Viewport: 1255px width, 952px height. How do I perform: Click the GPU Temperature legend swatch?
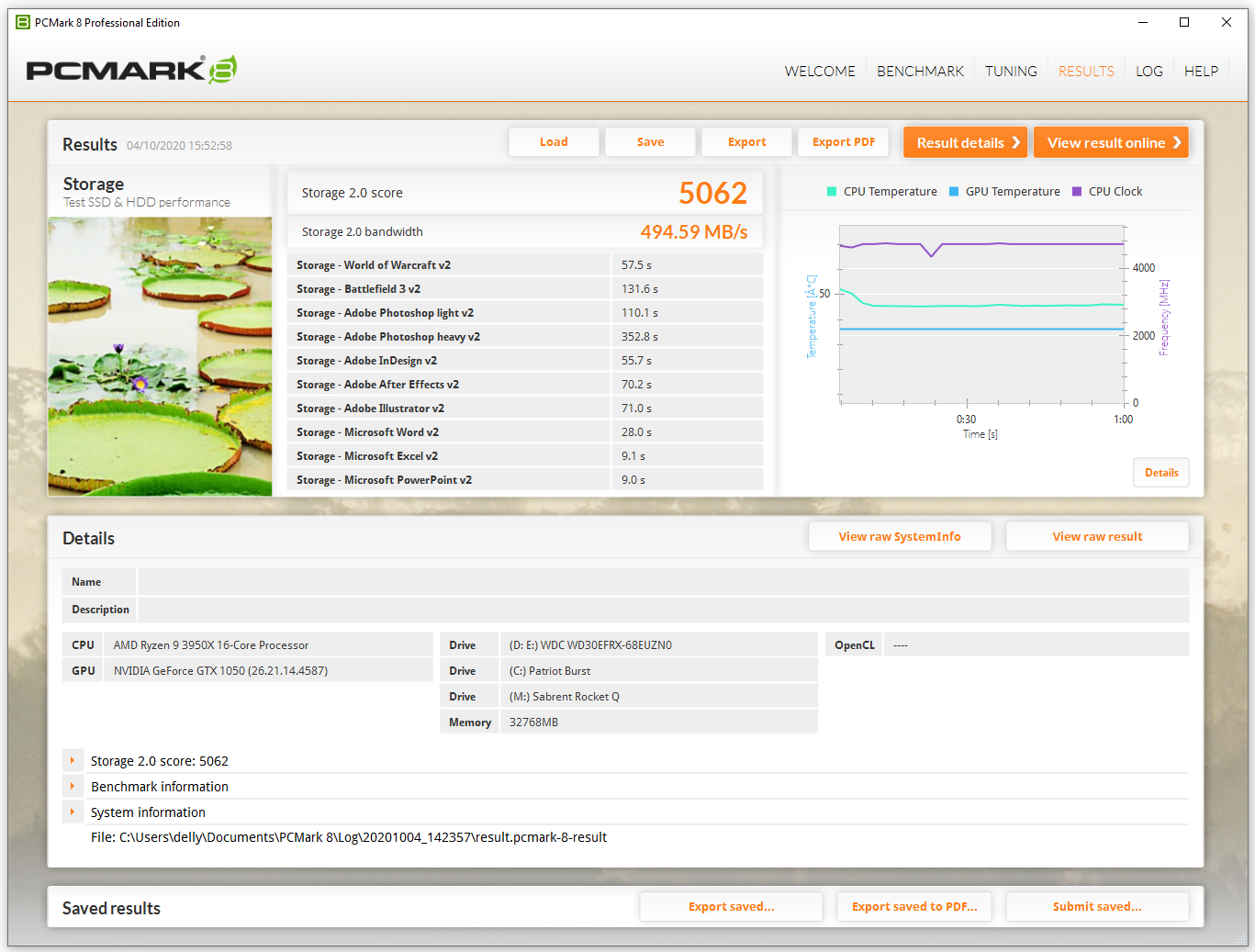click(954, 192)
